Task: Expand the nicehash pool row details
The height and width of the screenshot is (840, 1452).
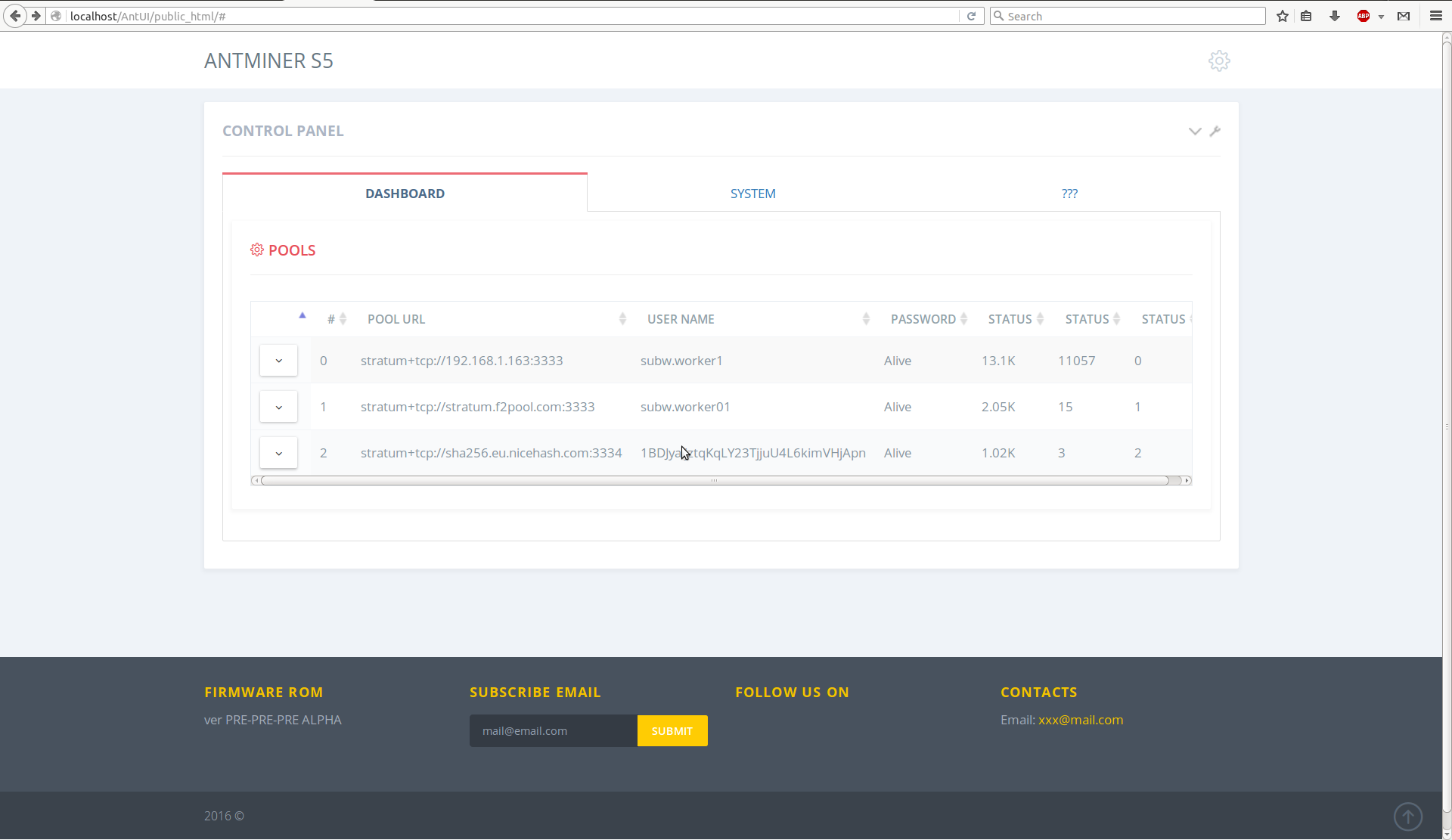Action: pos(278,453)
